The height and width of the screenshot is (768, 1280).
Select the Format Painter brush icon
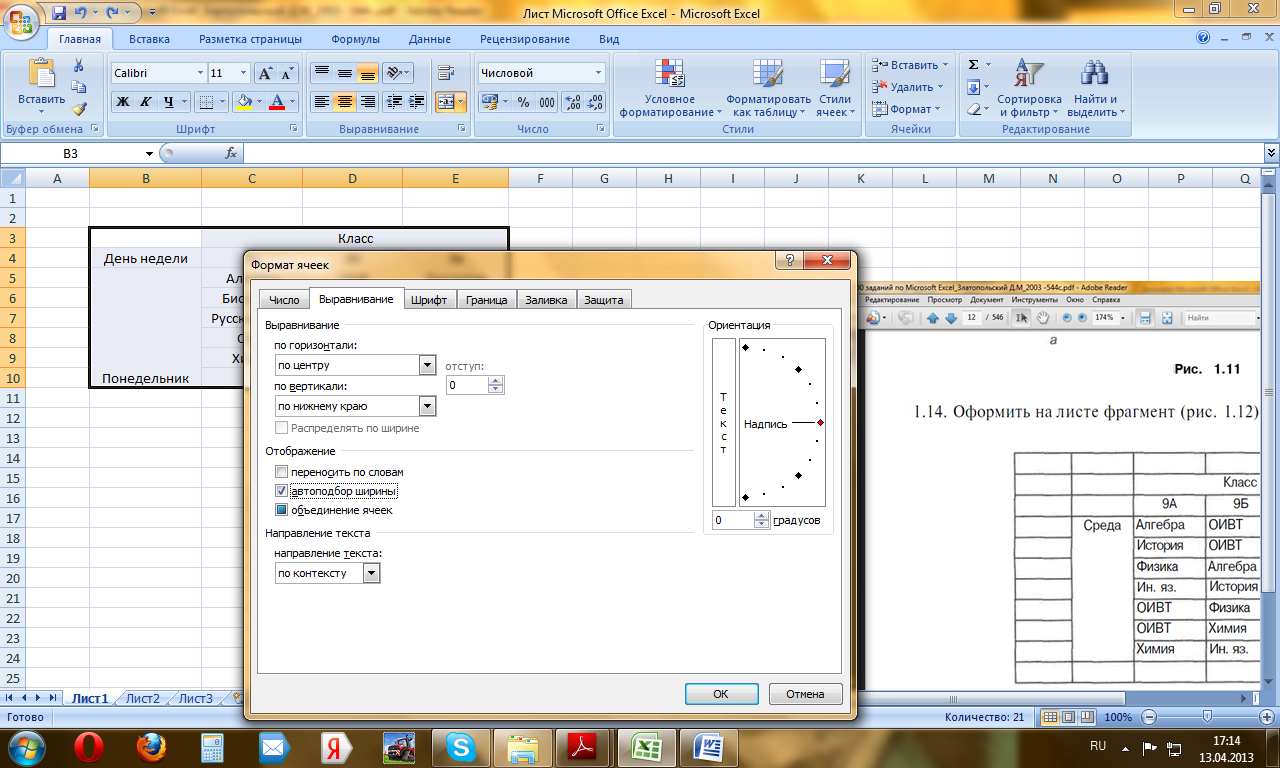(x=79, y=109)
